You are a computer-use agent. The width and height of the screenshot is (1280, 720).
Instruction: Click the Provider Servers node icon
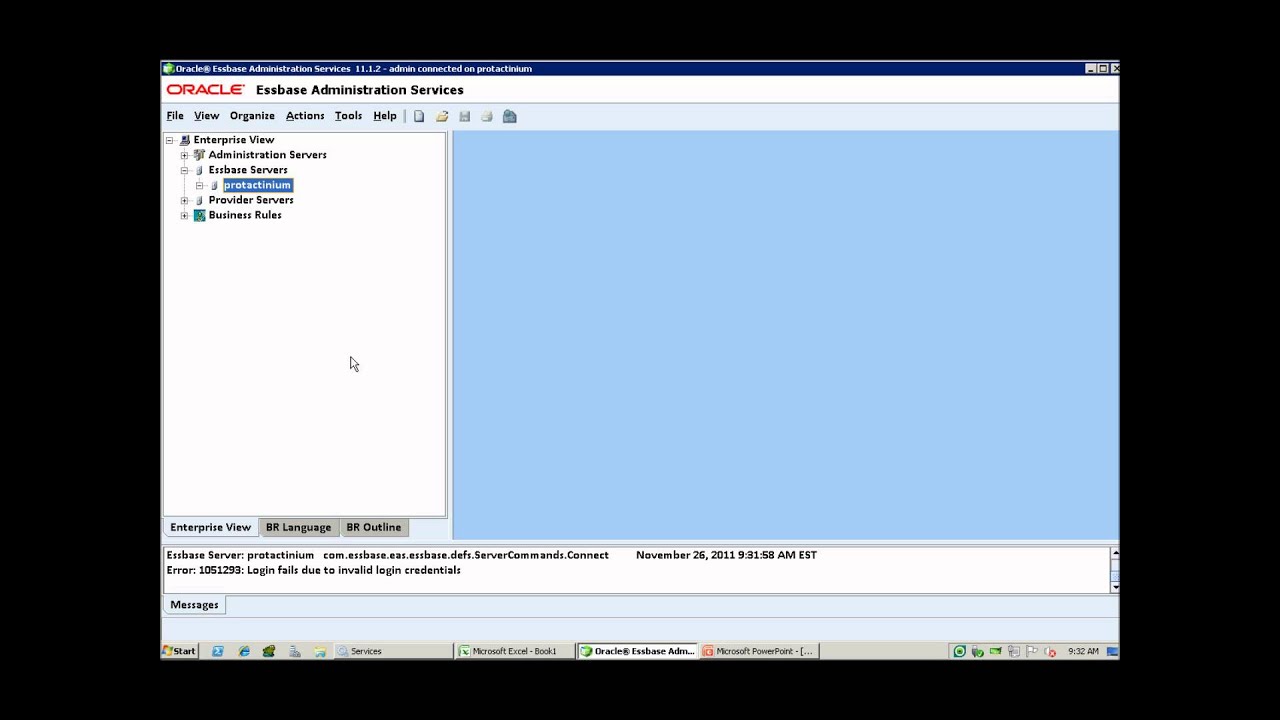pyautogui.click(x=199, y=200)
